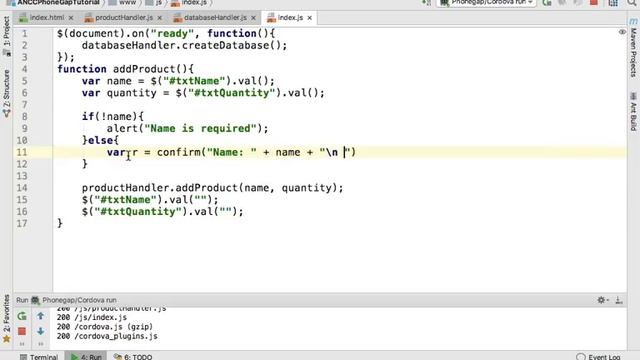The image size is (640, 360).
Task: Open the Phonegap/Cordova run configuration dropdown
Action: point(486,2)
